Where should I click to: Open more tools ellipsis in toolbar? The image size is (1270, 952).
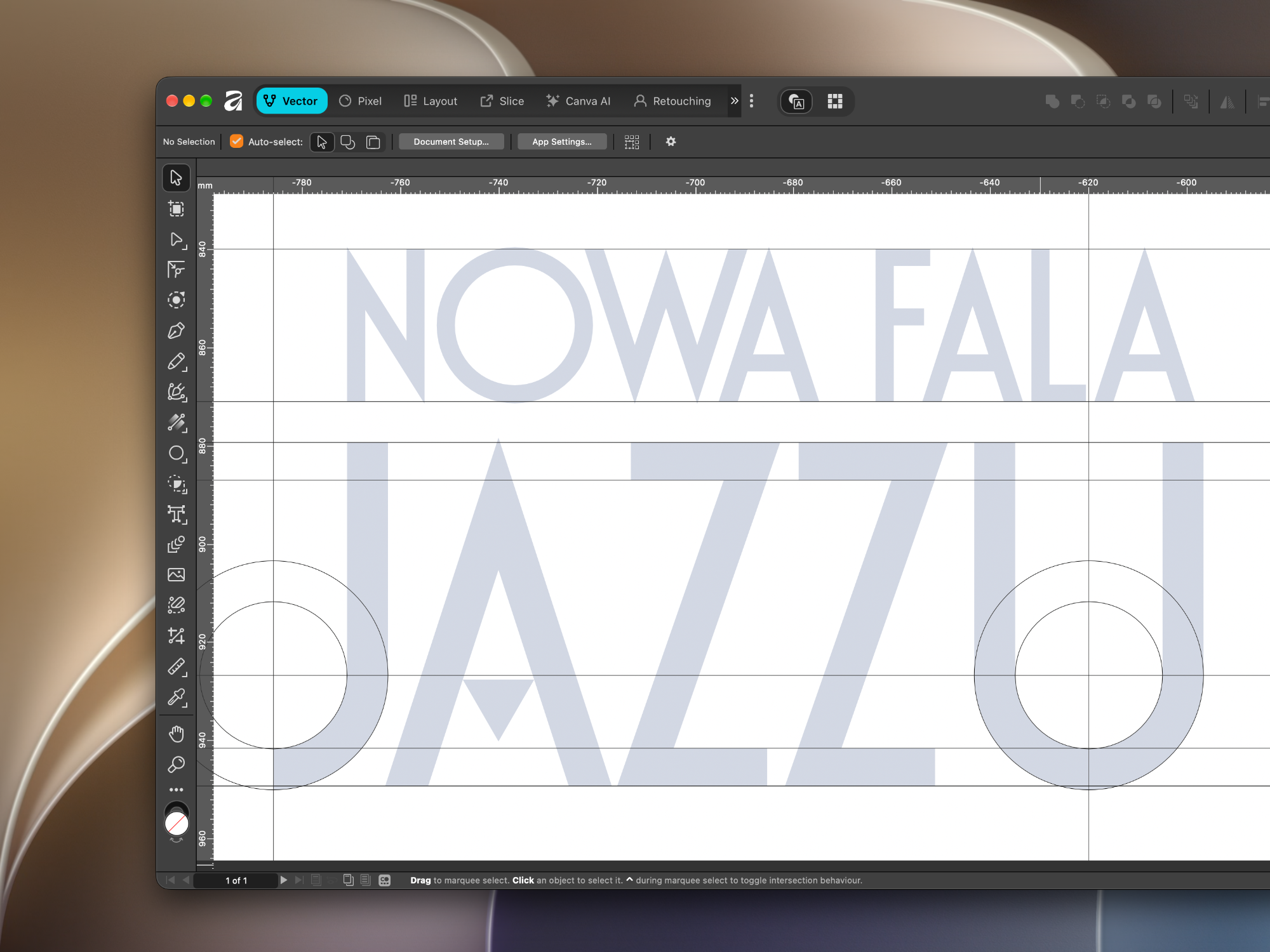pos(176,790)
